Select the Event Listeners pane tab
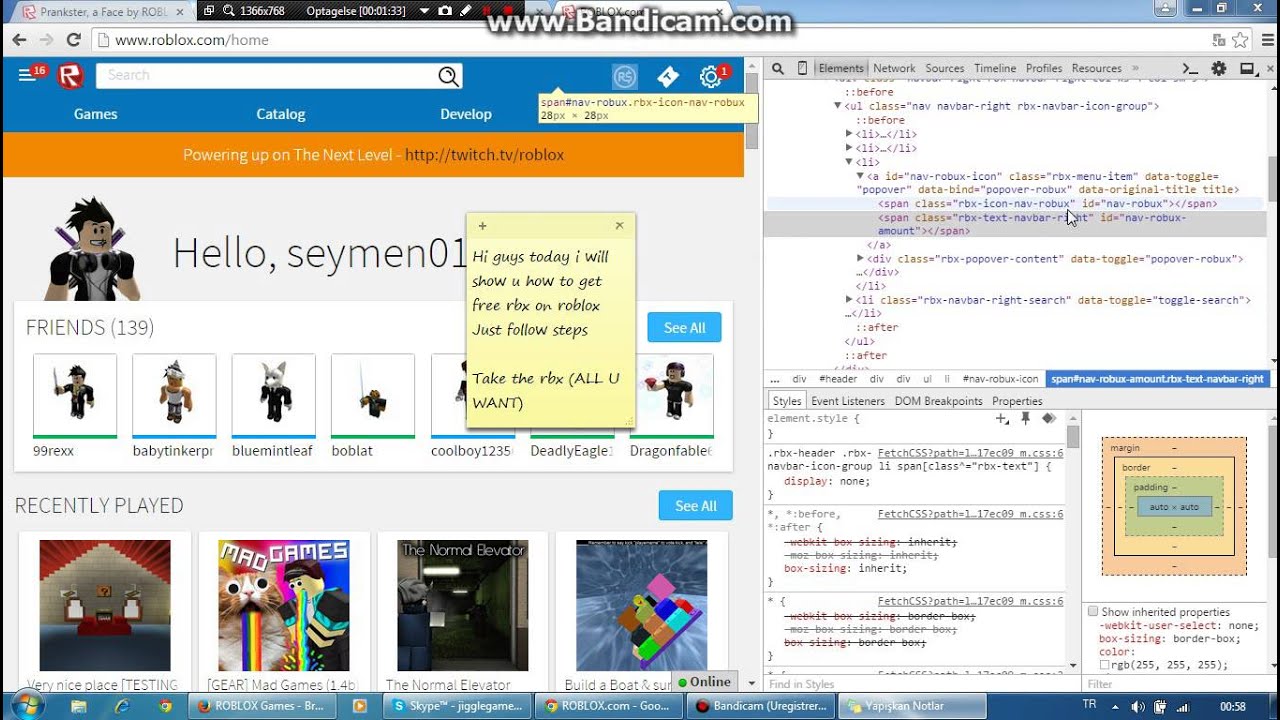This screenshot has width=1280, height=720. click(848, 401)
